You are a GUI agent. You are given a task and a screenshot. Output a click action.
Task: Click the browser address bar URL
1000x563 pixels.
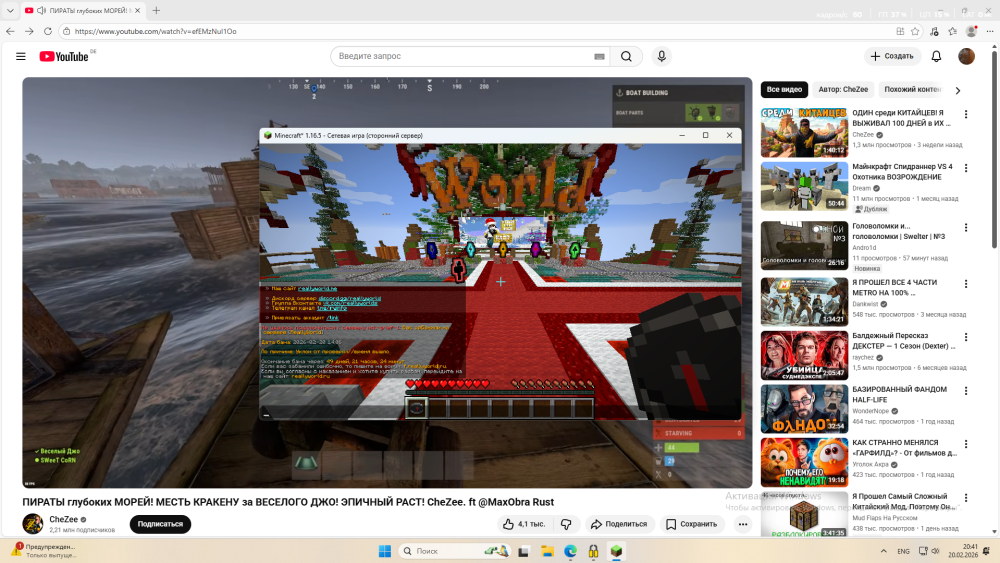pyautogui.click(x=156, y=31)
